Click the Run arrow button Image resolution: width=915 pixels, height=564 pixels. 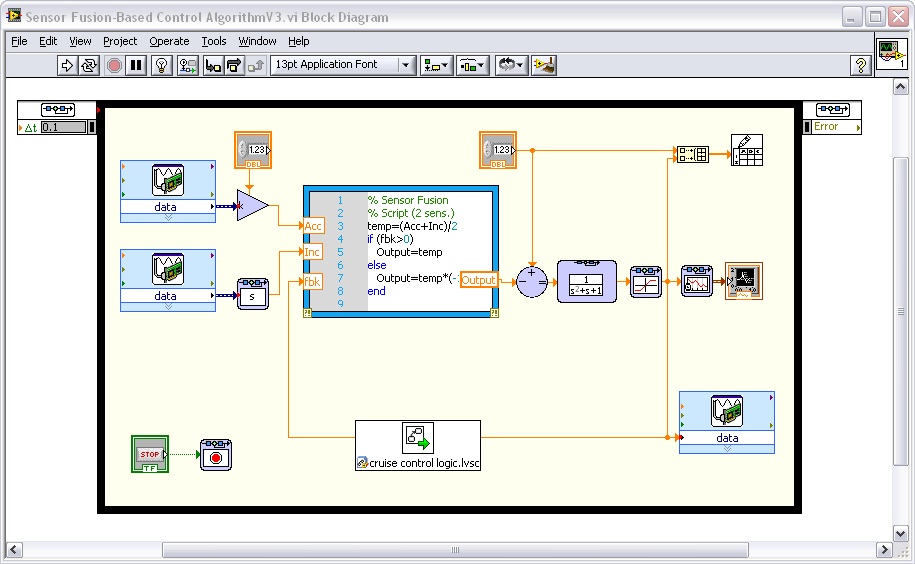pyautogui.click(x=67, y=65)
